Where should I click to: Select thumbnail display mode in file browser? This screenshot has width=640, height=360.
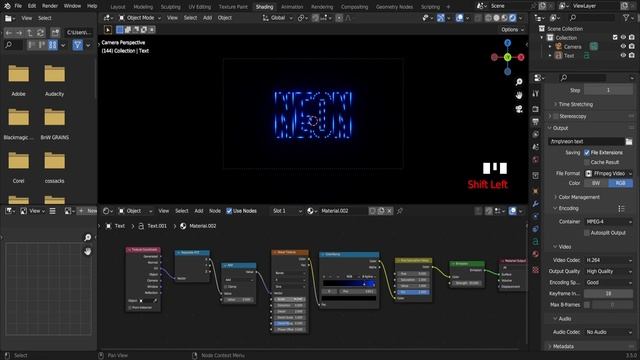click(53, 45)
